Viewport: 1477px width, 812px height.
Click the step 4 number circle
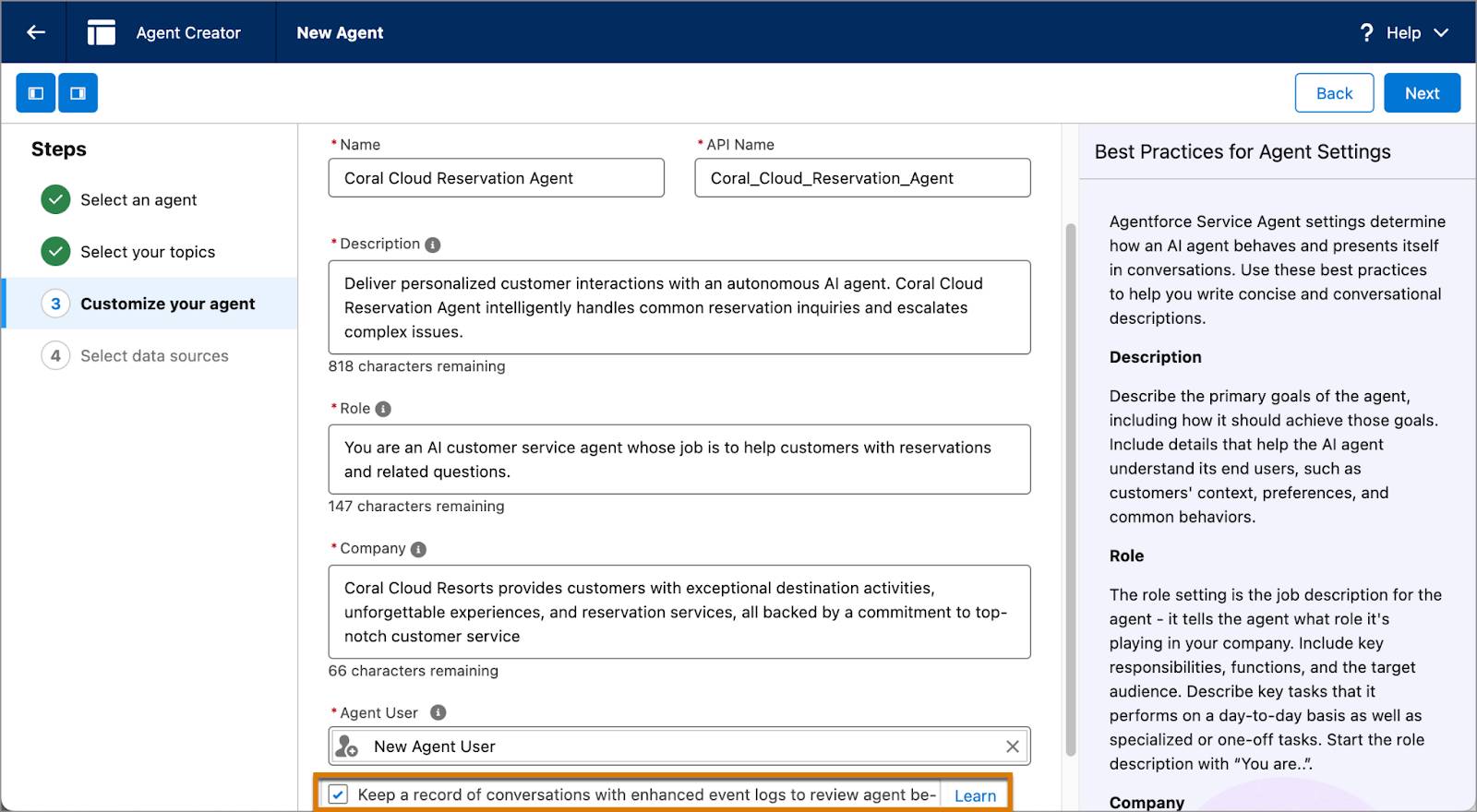pos(55,355)
